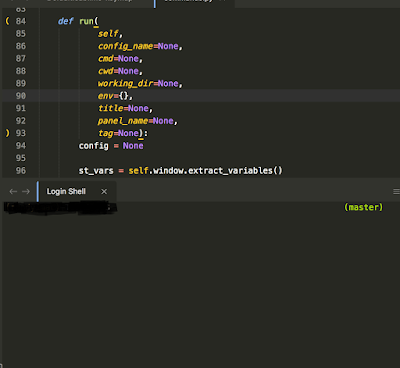Close the Login Shell tab
Screen dimensions: 400x368
pyautogui.click(x=104, y=191)
